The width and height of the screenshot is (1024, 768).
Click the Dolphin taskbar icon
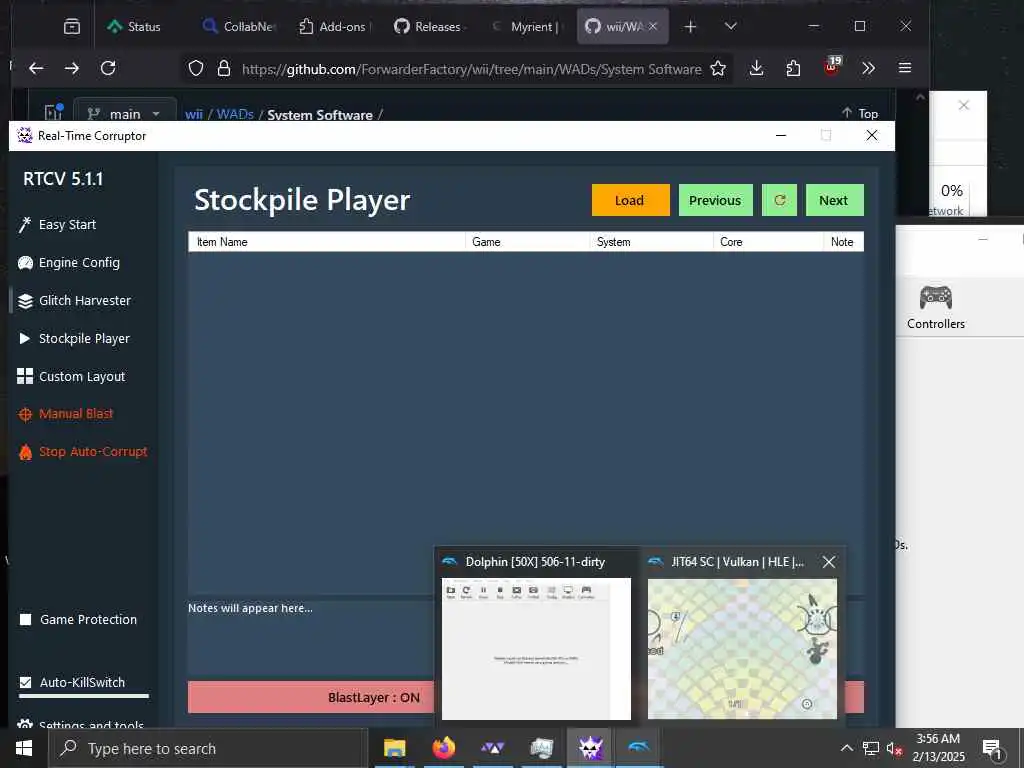639,748
